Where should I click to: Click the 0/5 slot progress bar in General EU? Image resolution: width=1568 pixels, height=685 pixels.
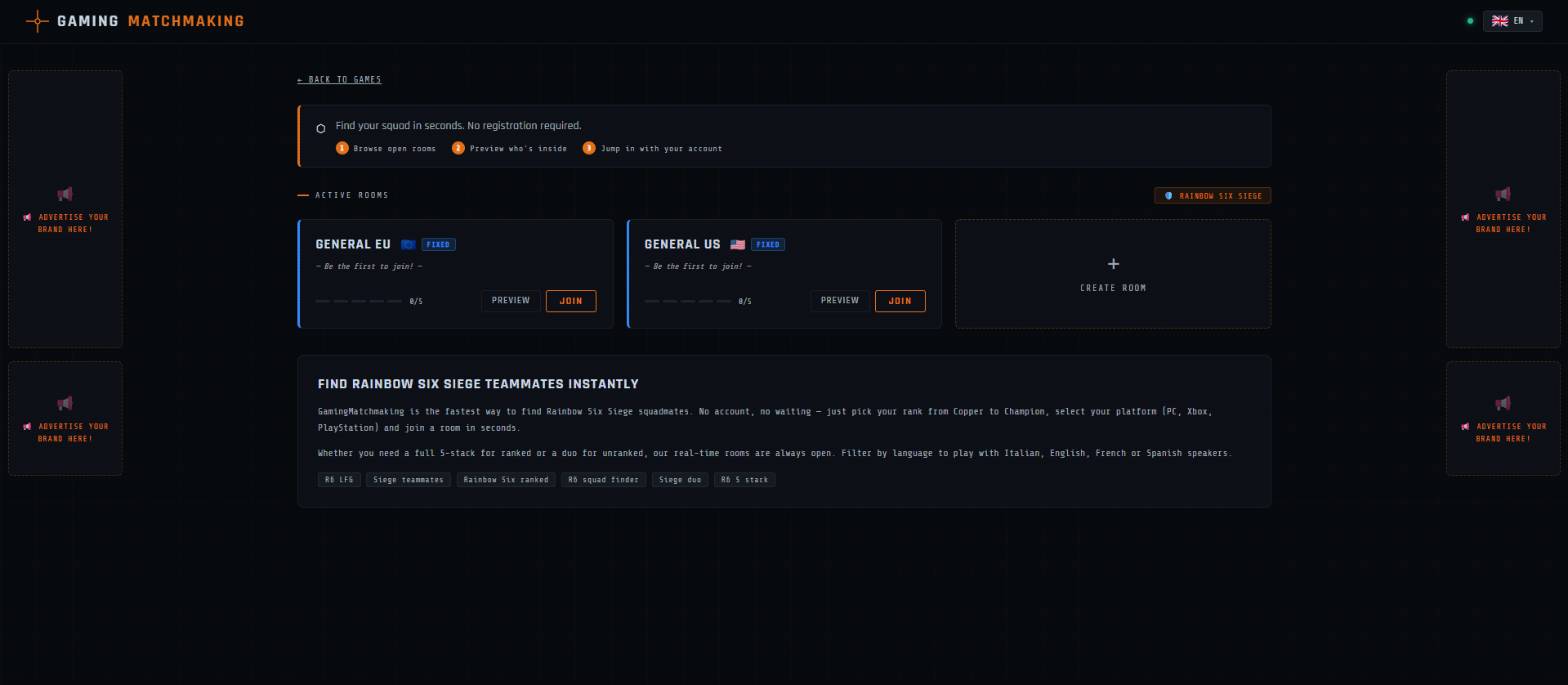click(x=359, y=302)
